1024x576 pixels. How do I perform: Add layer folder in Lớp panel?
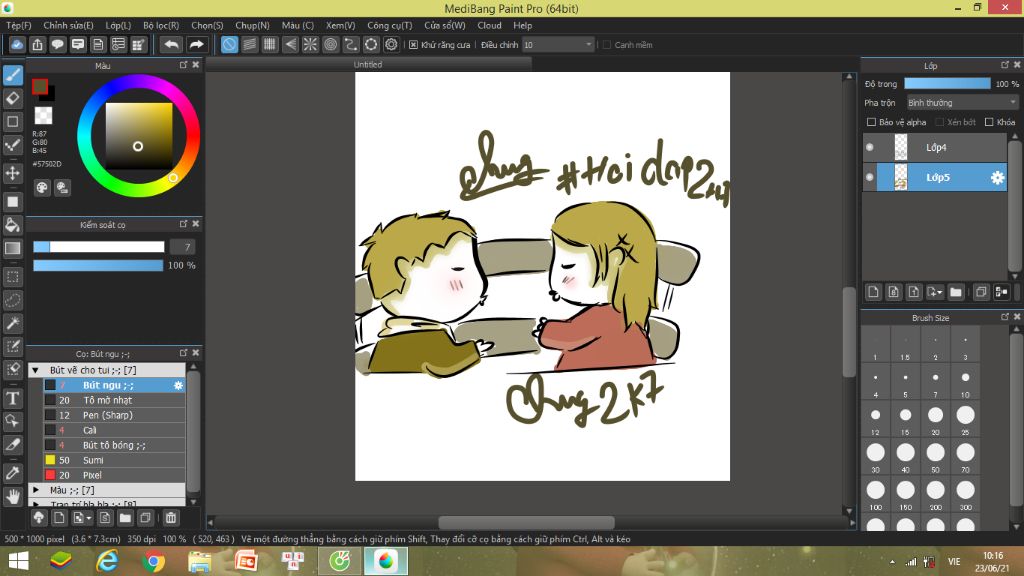click(955, 292)
